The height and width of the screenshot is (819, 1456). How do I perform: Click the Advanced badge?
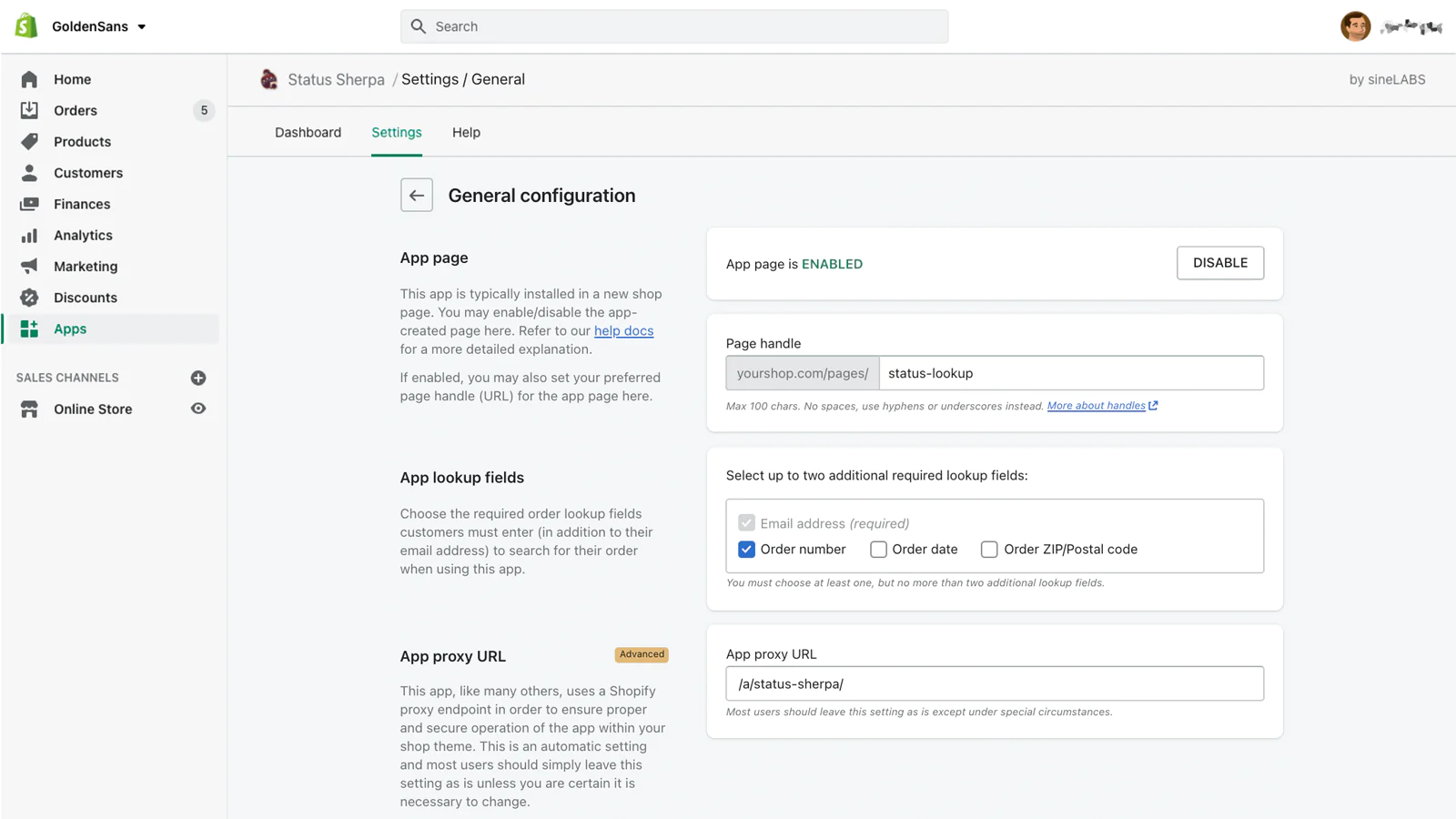click(642, 654)
